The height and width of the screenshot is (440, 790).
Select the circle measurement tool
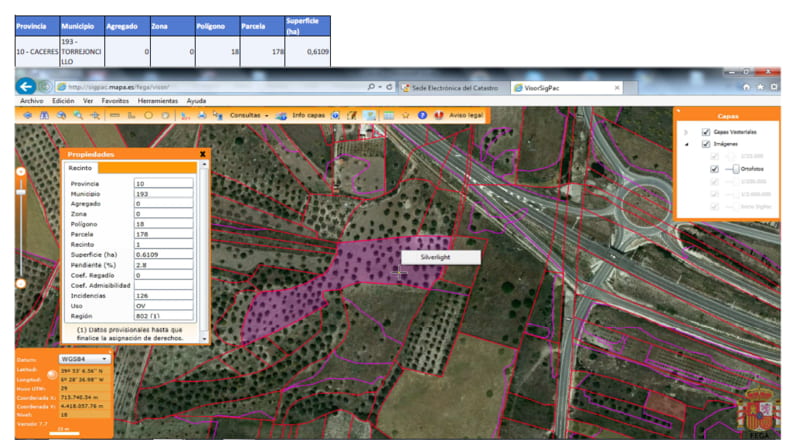(148, 115)
